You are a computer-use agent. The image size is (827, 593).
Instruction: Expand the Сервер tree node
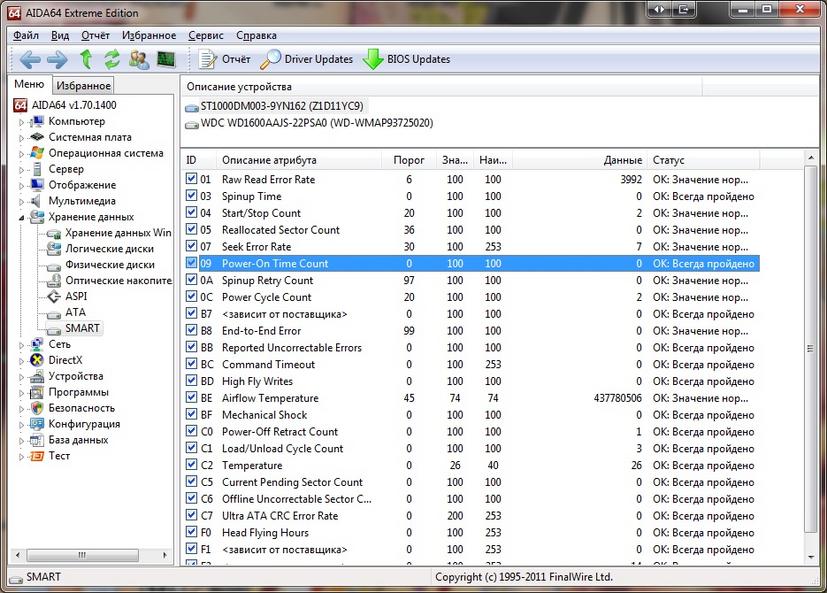coord(22,170)
